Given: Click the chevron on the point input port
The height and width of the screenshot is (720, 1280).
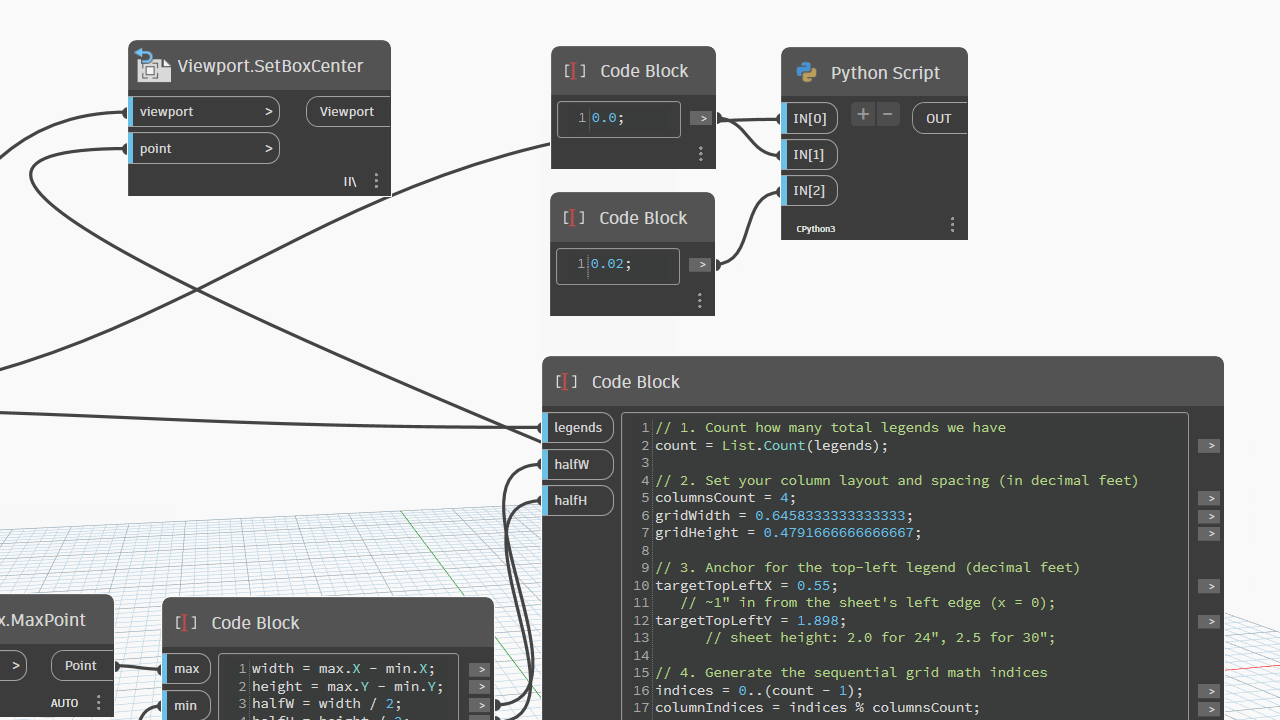Looking at the screenshot, I should pos(268,149).
